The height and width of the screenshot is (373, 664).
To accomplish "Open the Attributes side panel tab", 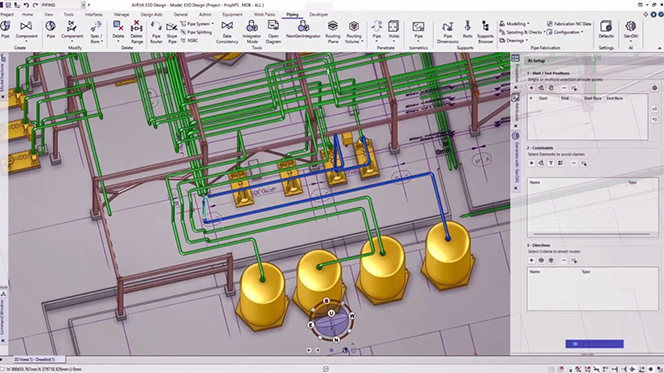I will click(x=516, y=111).
